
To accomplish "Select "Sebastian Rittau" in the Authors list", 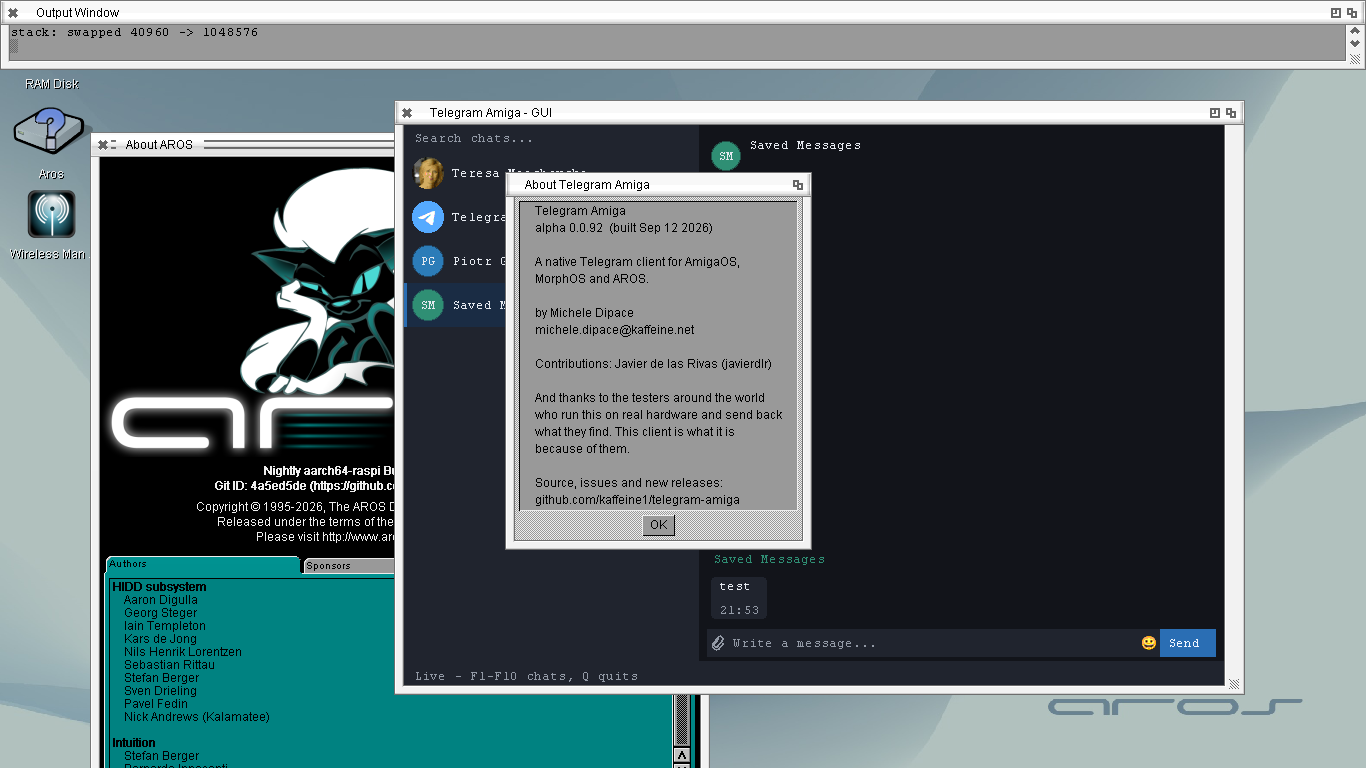I will pyautogui.click(x=169, y=665).
